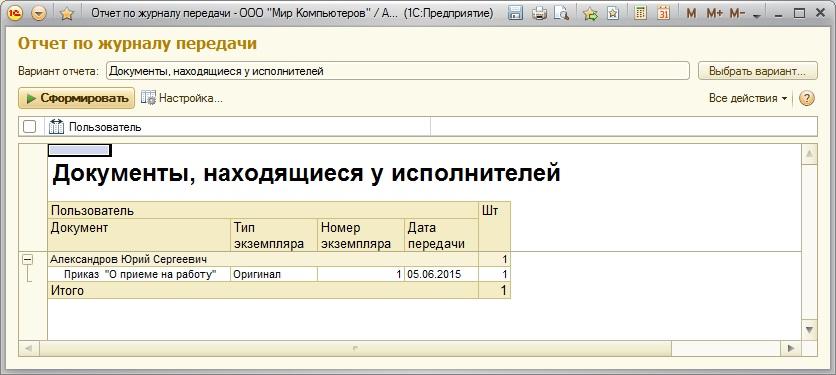This screenshot has height=375, width=836.
Task: Enable the 'Пользователь' filter checkbox
Action: click(29, 127)
